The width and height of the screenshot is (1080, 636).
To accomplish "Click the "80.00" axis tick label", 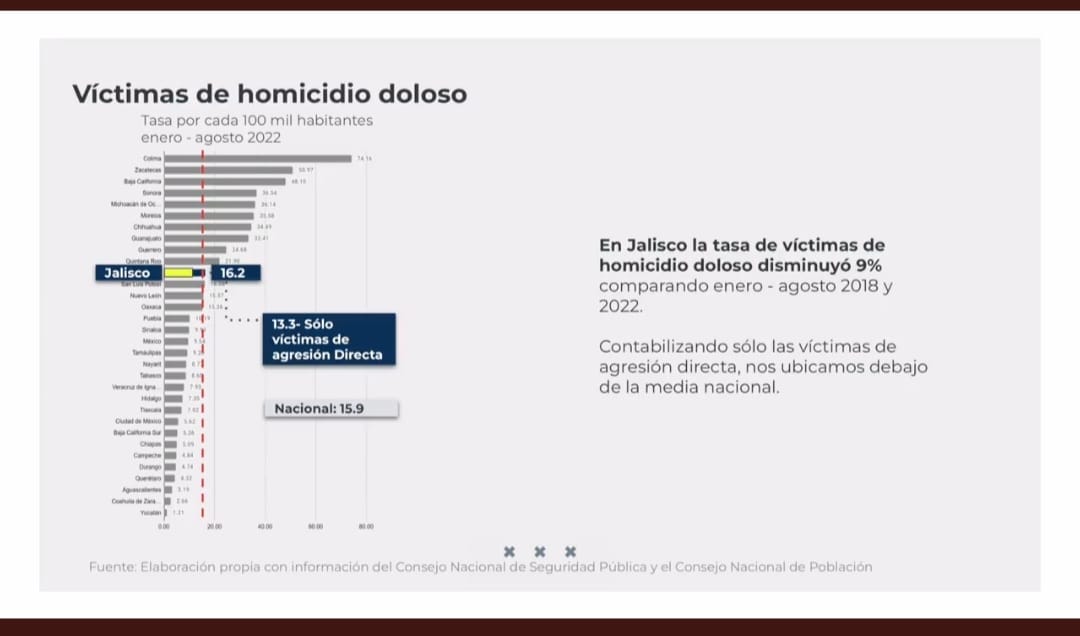I will 366,526.
